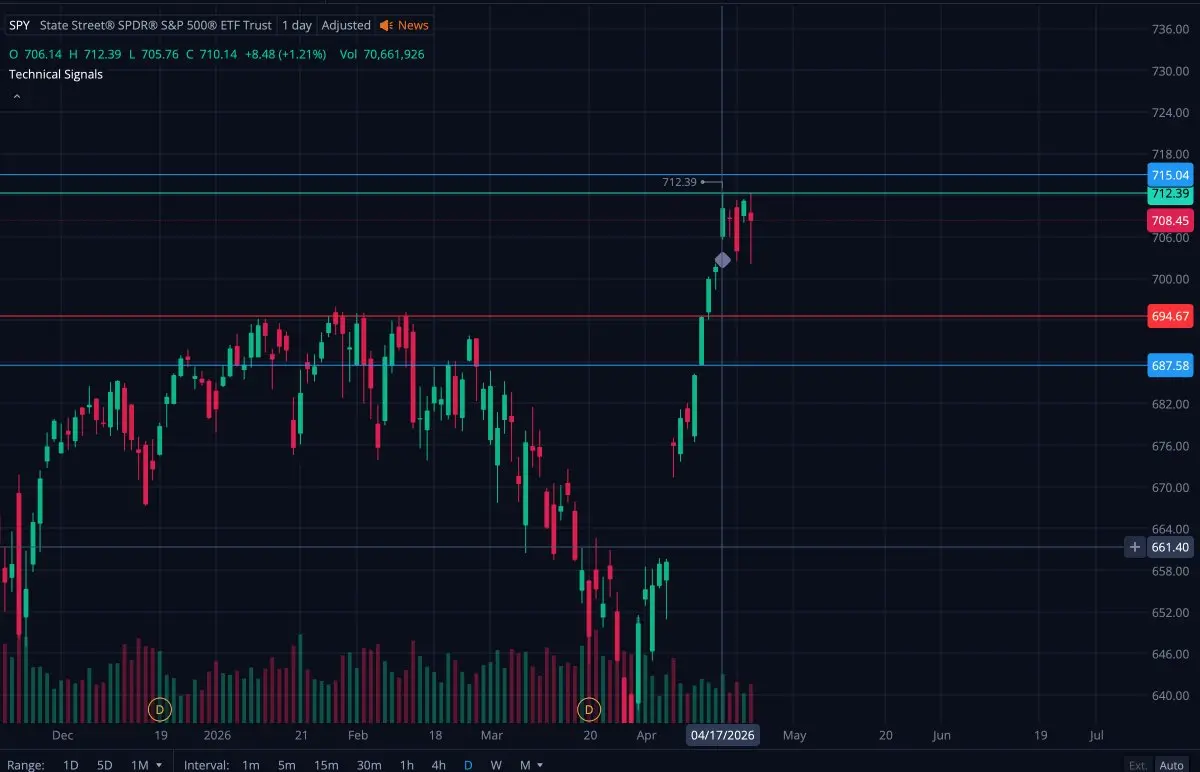The height and width of the screenshot is (772, 1200).
Task: Click the 712.39 high annotation on chart
Action: click(x=679, y=182)
